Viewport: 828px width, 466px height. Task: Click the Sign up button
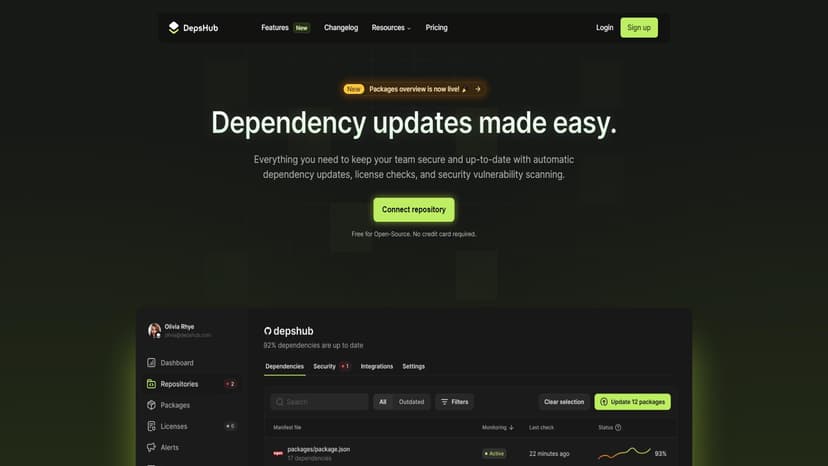[639, 27]
